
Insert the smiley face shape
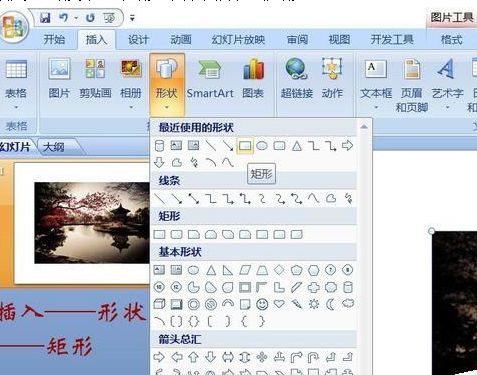262,304
